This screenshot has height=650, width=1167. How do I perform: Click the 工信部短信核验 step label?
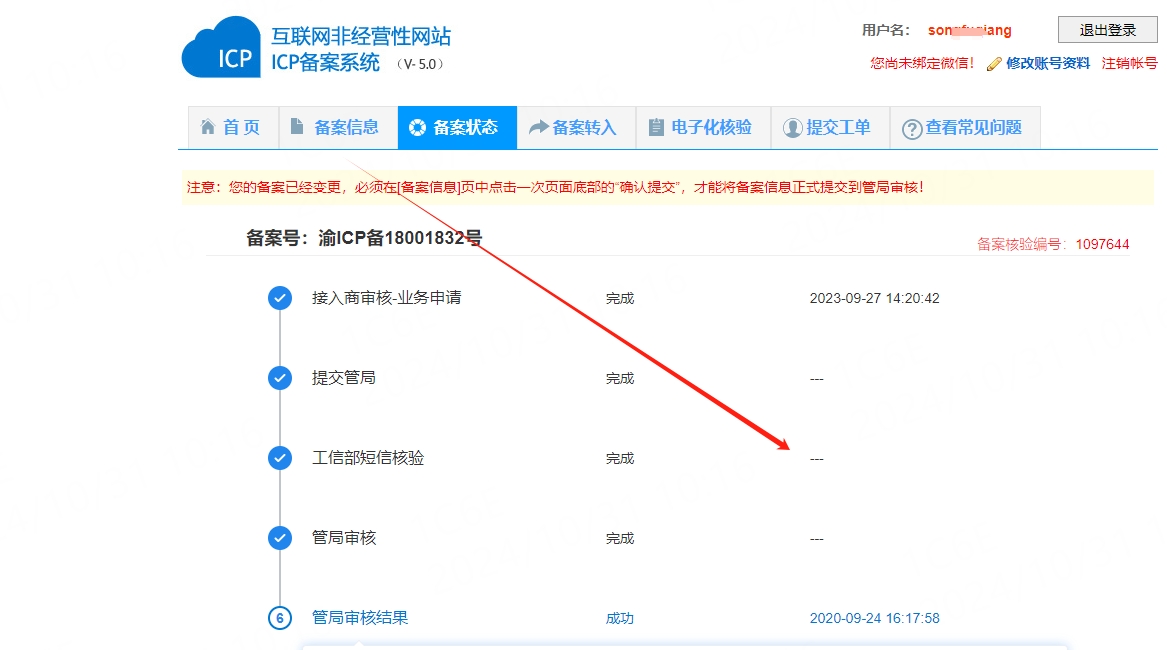click(x=368, y=458)
